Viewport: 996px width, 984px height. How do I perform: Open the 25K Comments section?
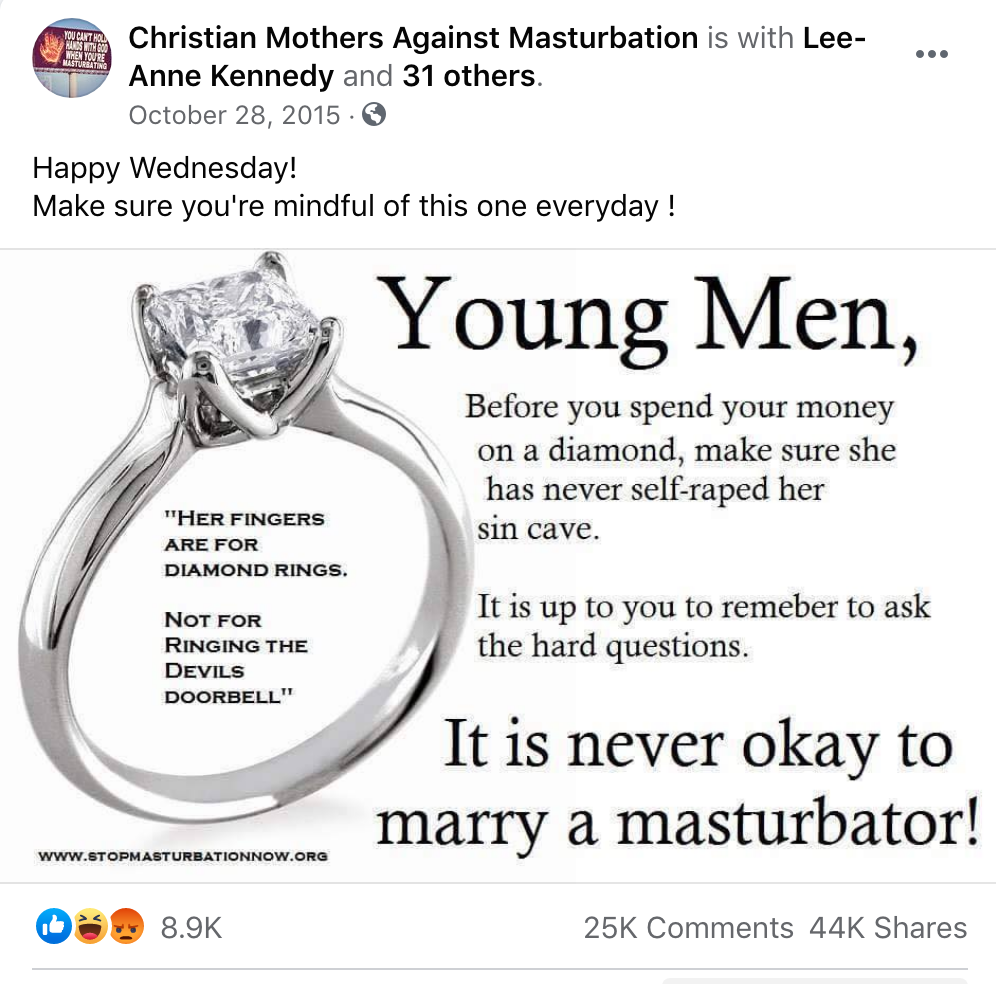point(688,928)
